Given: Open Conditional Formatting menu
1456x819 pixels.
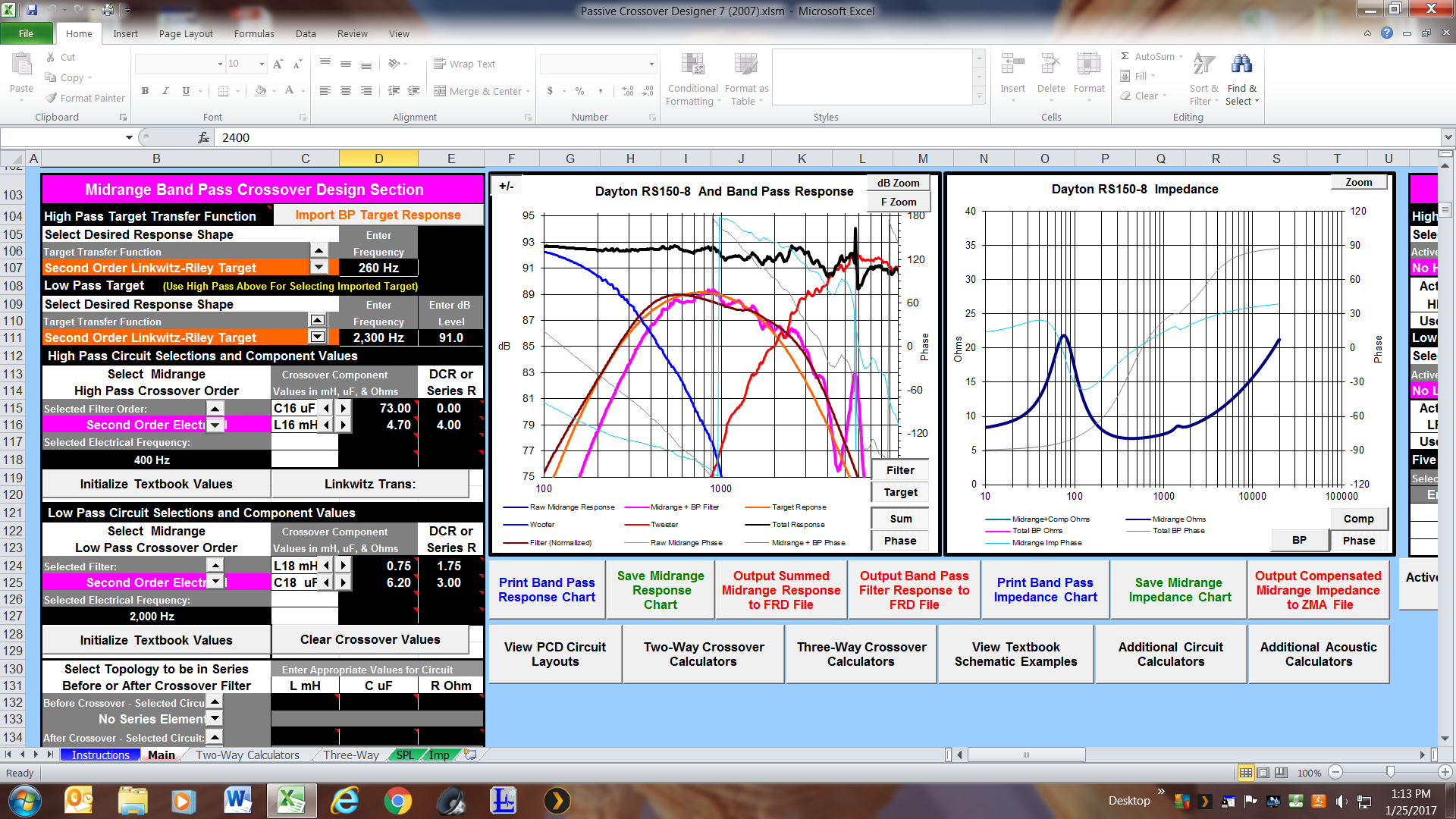Looking at the screenshot, I should [x=692, y=79].
